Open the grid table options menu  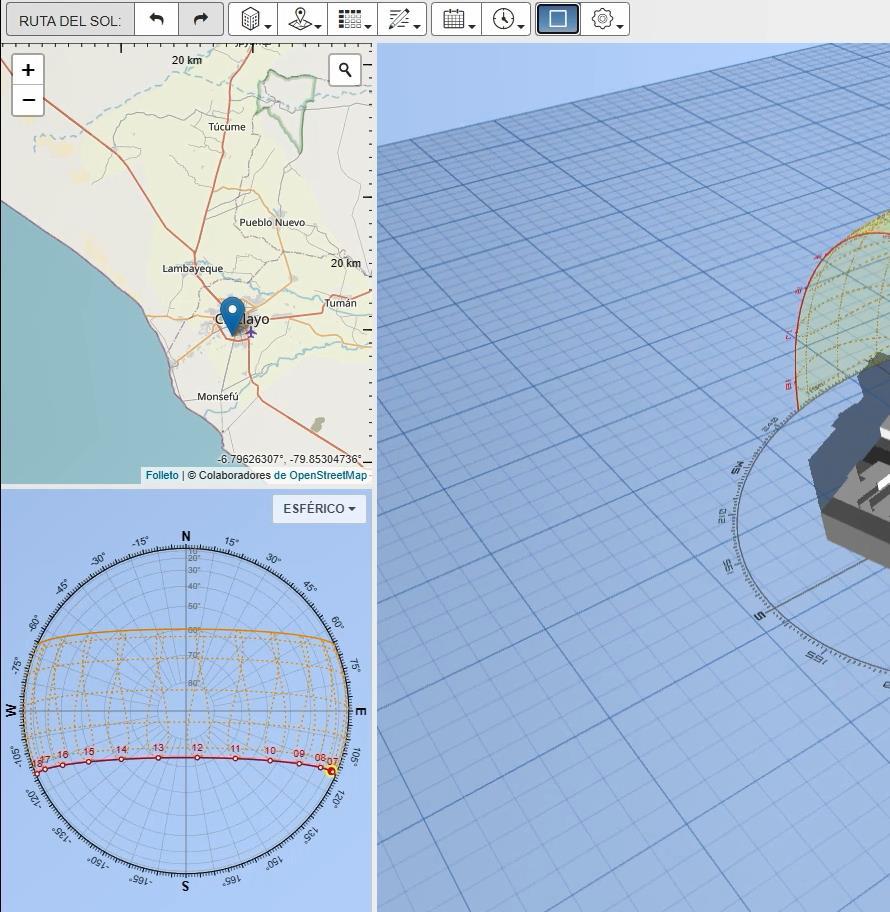click(x=353, y=20)
